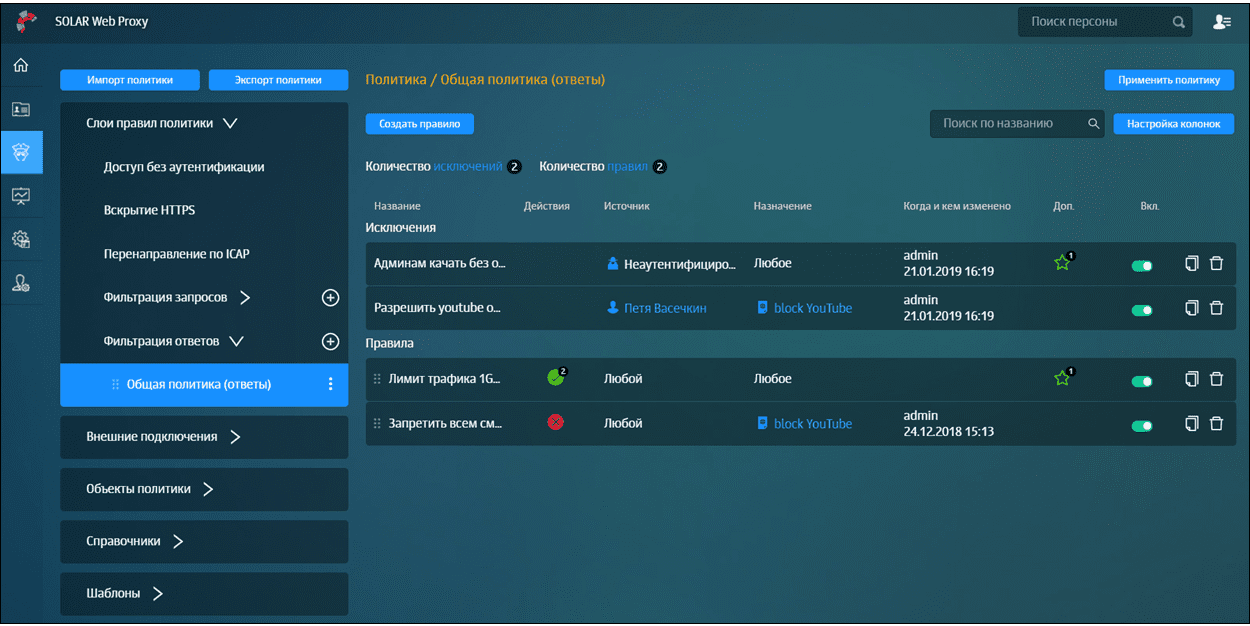Viewport: 1250px width, 626px height.
Task: Disable the Запретить всем см... rule switch
Action: pos(1141,426)
